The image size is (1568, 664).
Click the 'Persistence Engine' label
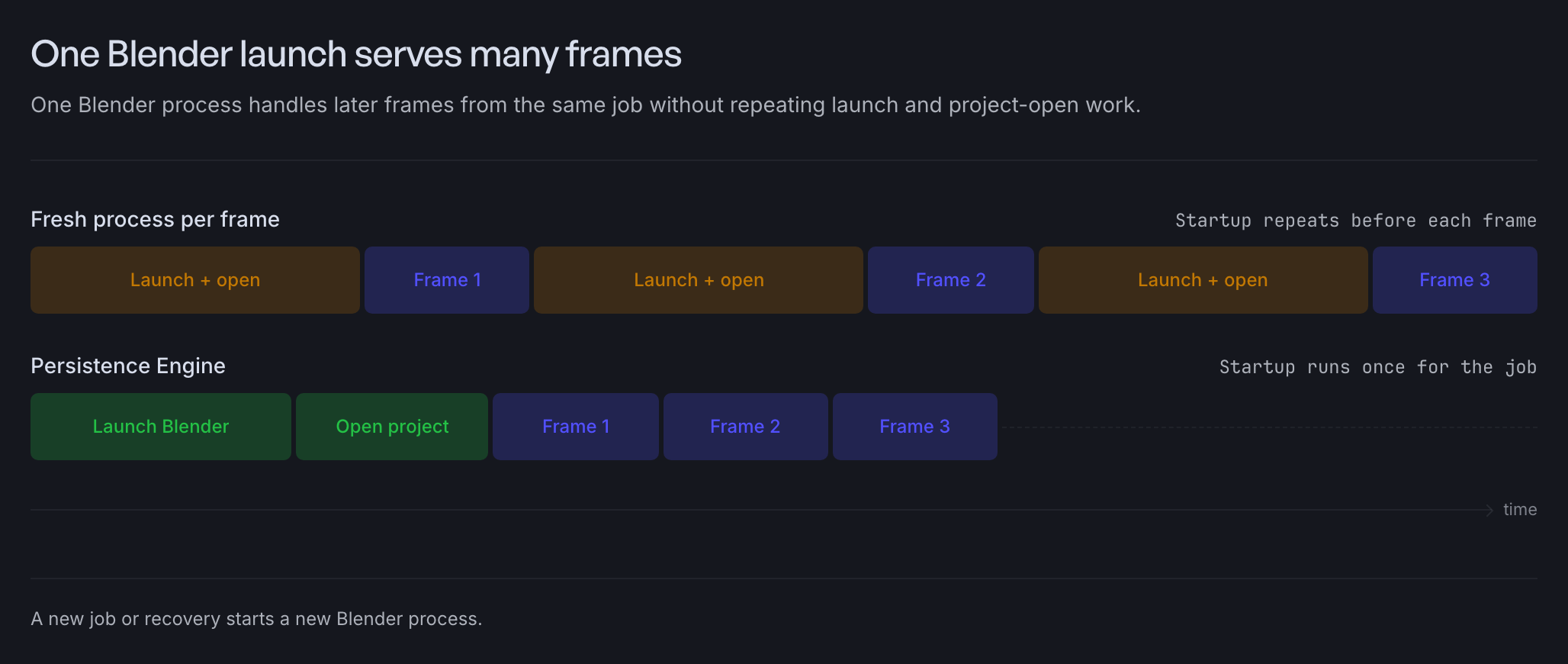pos(128,366)
